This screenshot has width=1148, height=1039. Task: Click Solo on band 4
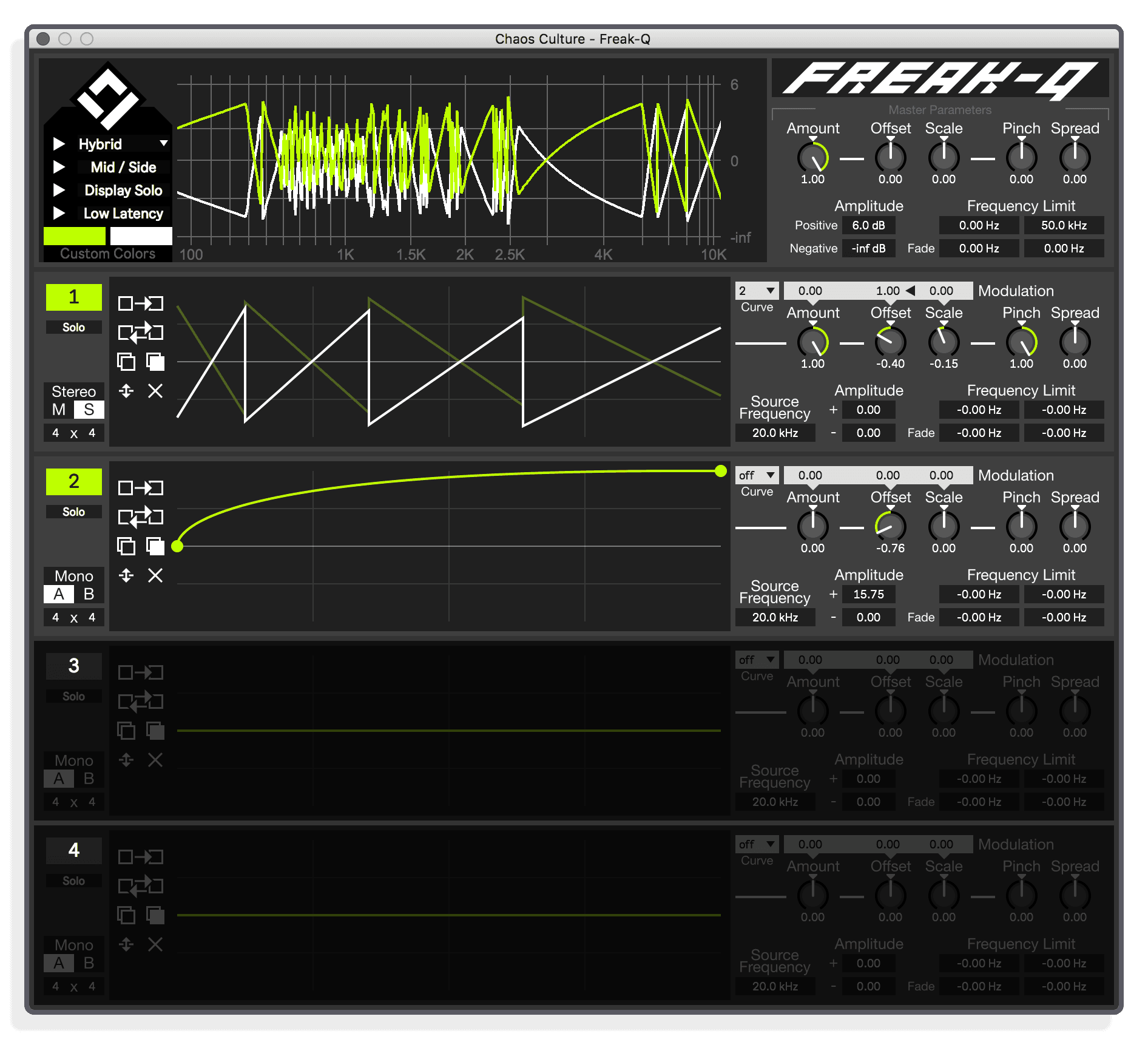pyautogui.click(x=74, y=881)
